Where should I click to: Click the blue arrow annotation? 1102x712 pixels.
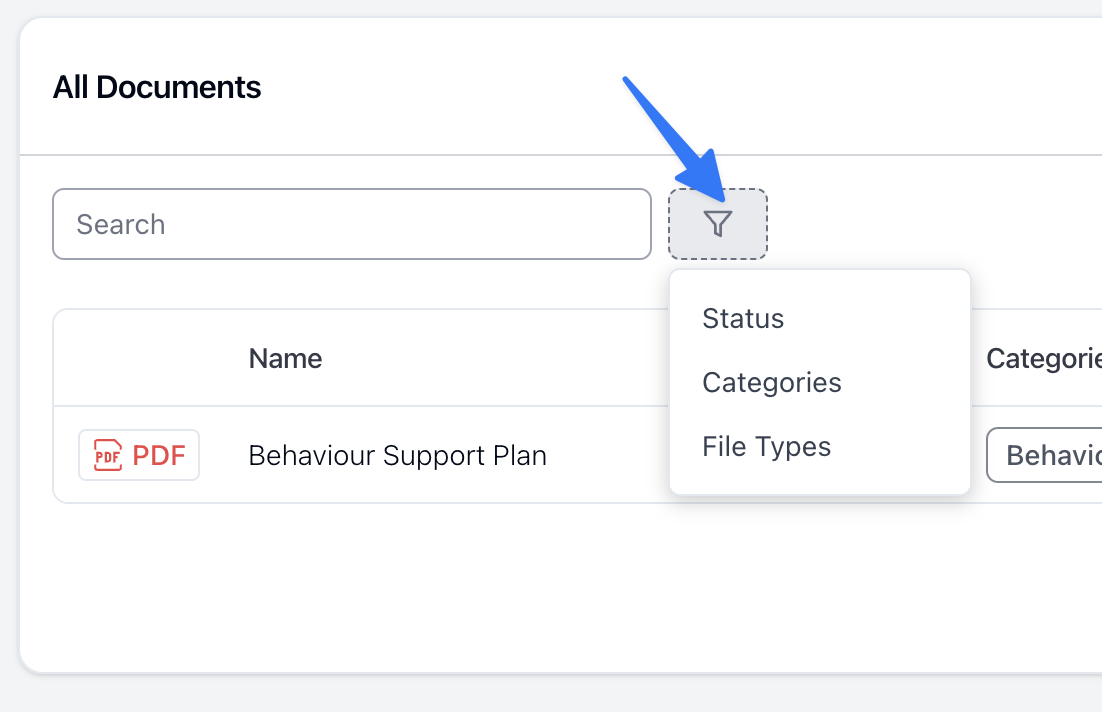[x=675, y=139]
